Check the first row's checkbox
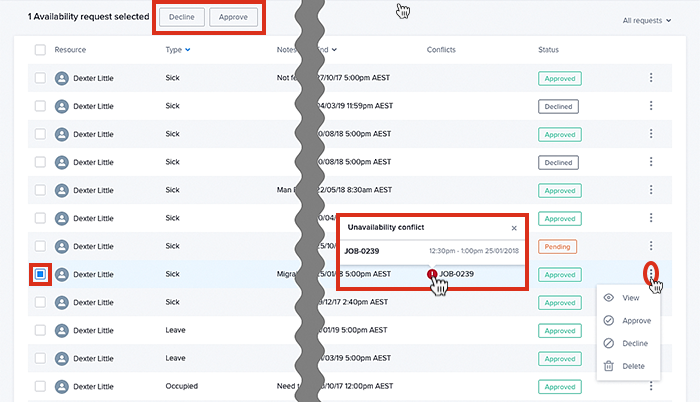 pyautogui.click(x=40, y=78)
